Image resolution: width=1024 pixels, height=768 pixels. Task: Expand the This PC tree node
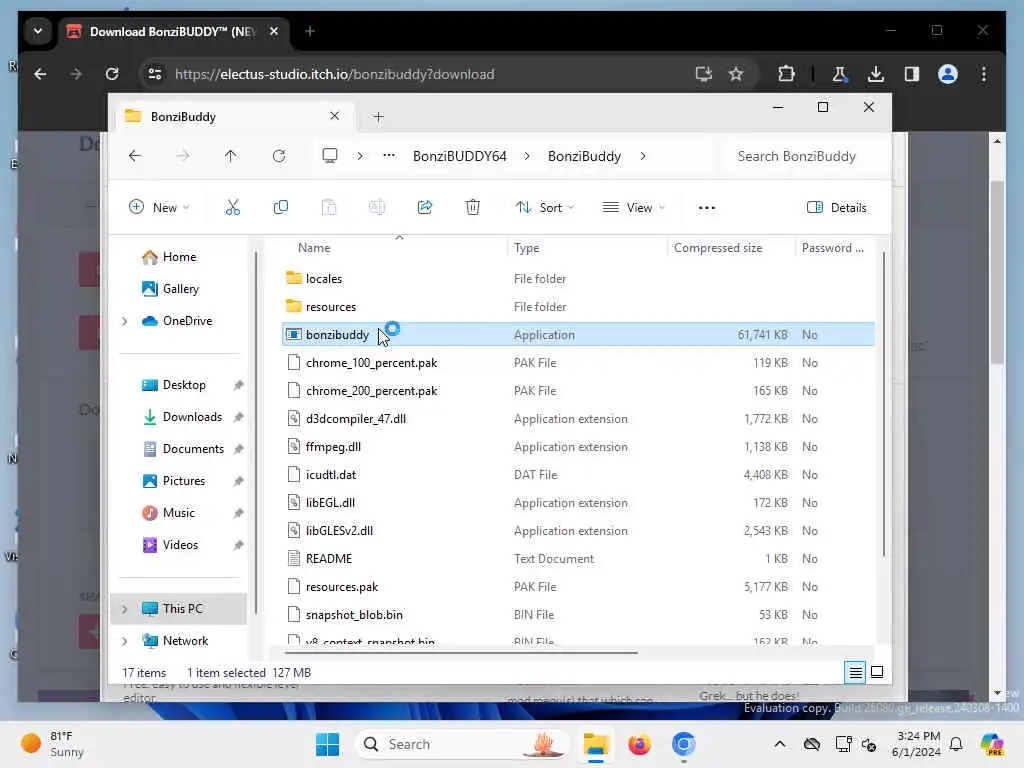(x=125, y=609)
